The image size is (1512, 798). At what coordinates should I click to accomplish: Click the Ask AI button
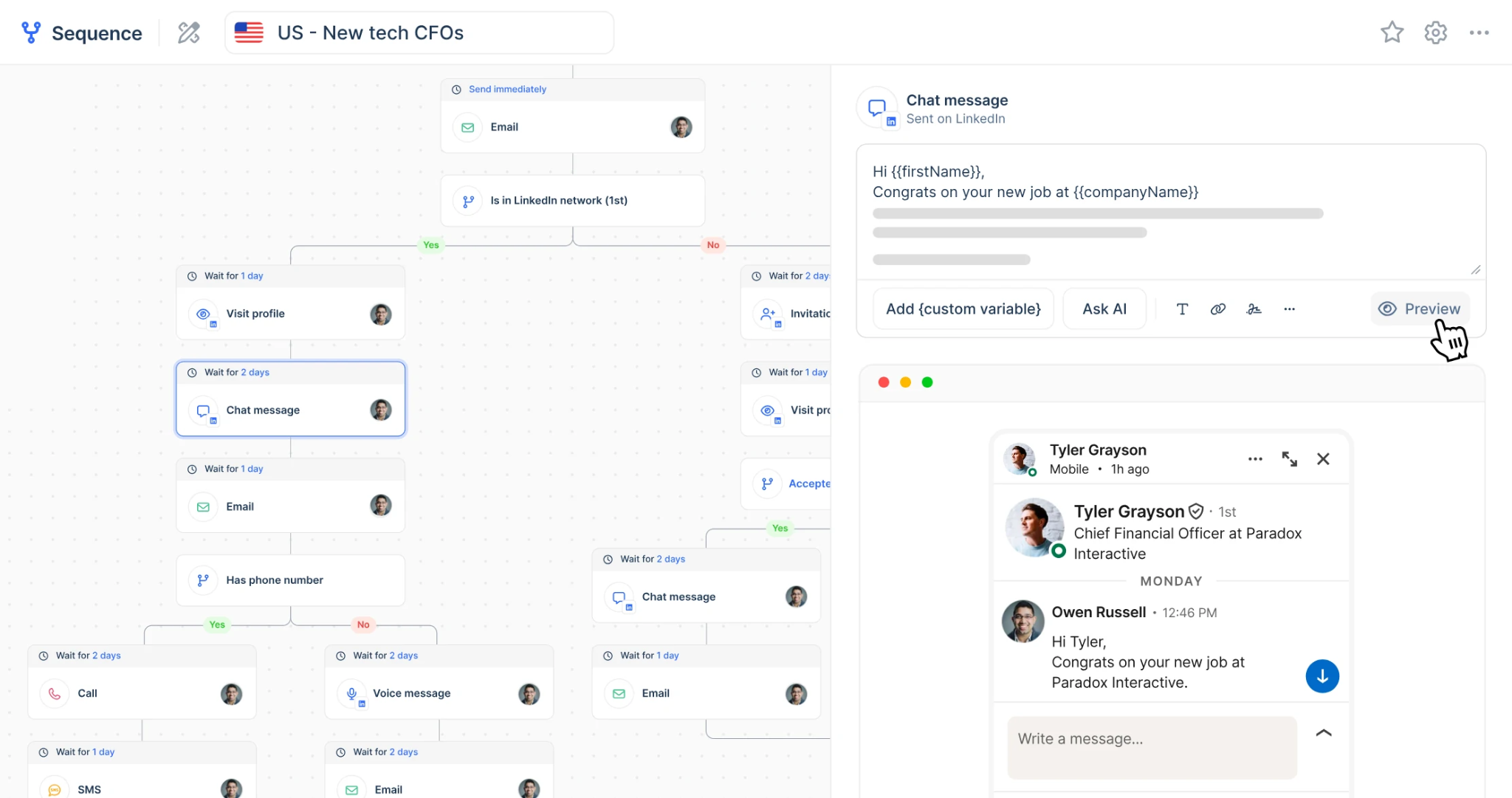point(1104,309)
